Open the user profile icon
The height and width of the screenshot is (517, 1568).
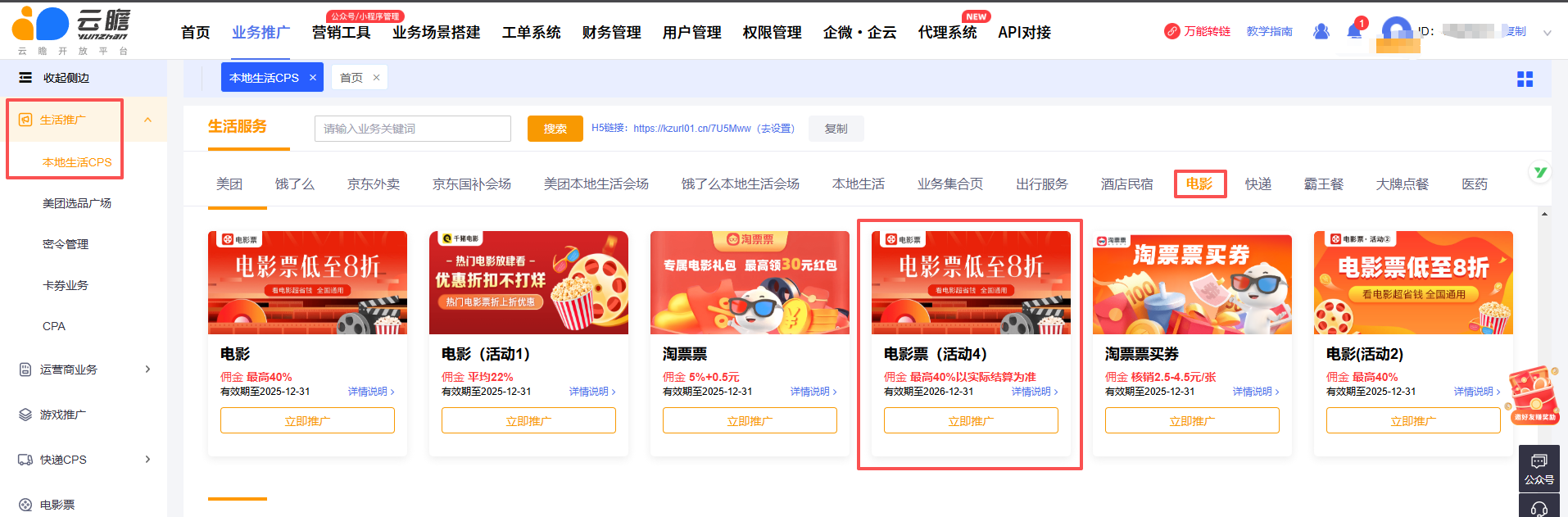[1321, 31]
